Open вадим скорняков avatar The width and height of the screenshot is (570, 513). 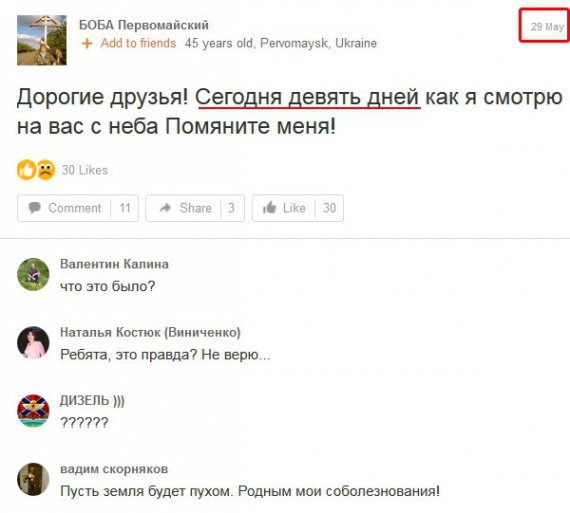[33, 479]
